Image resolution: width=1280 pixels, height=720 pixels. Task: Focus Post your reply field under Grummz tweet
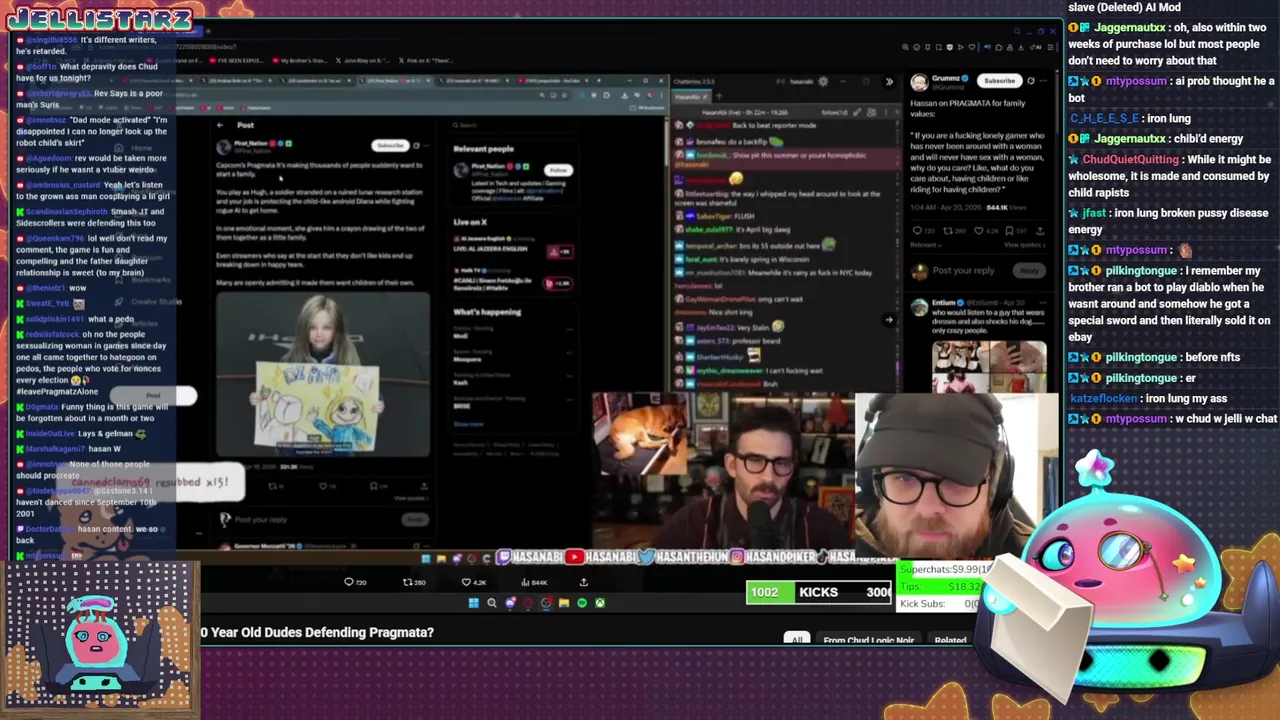tap(964, 271)
